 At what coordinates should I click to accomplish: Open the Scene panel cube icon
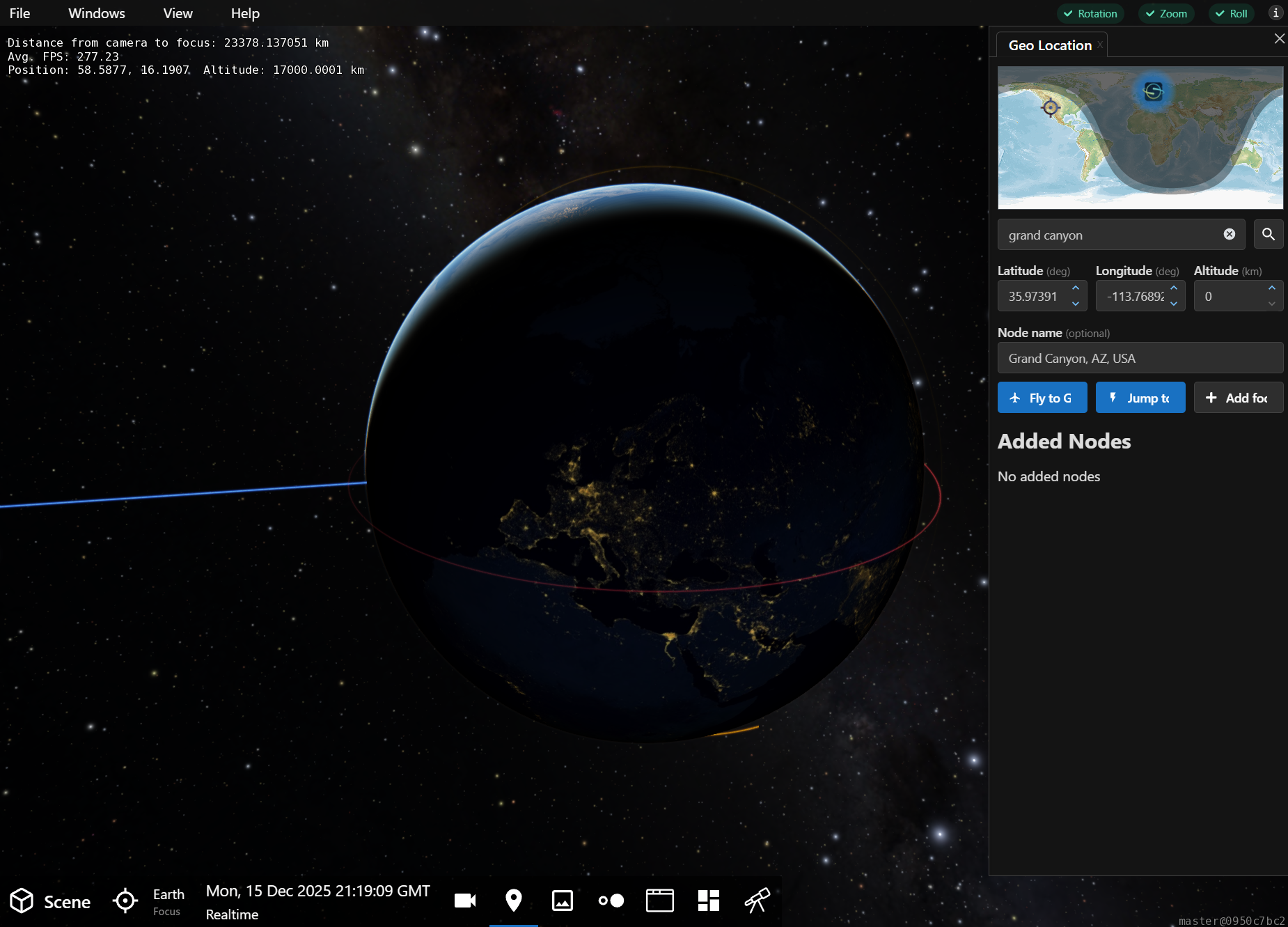(x=22, y=901)
